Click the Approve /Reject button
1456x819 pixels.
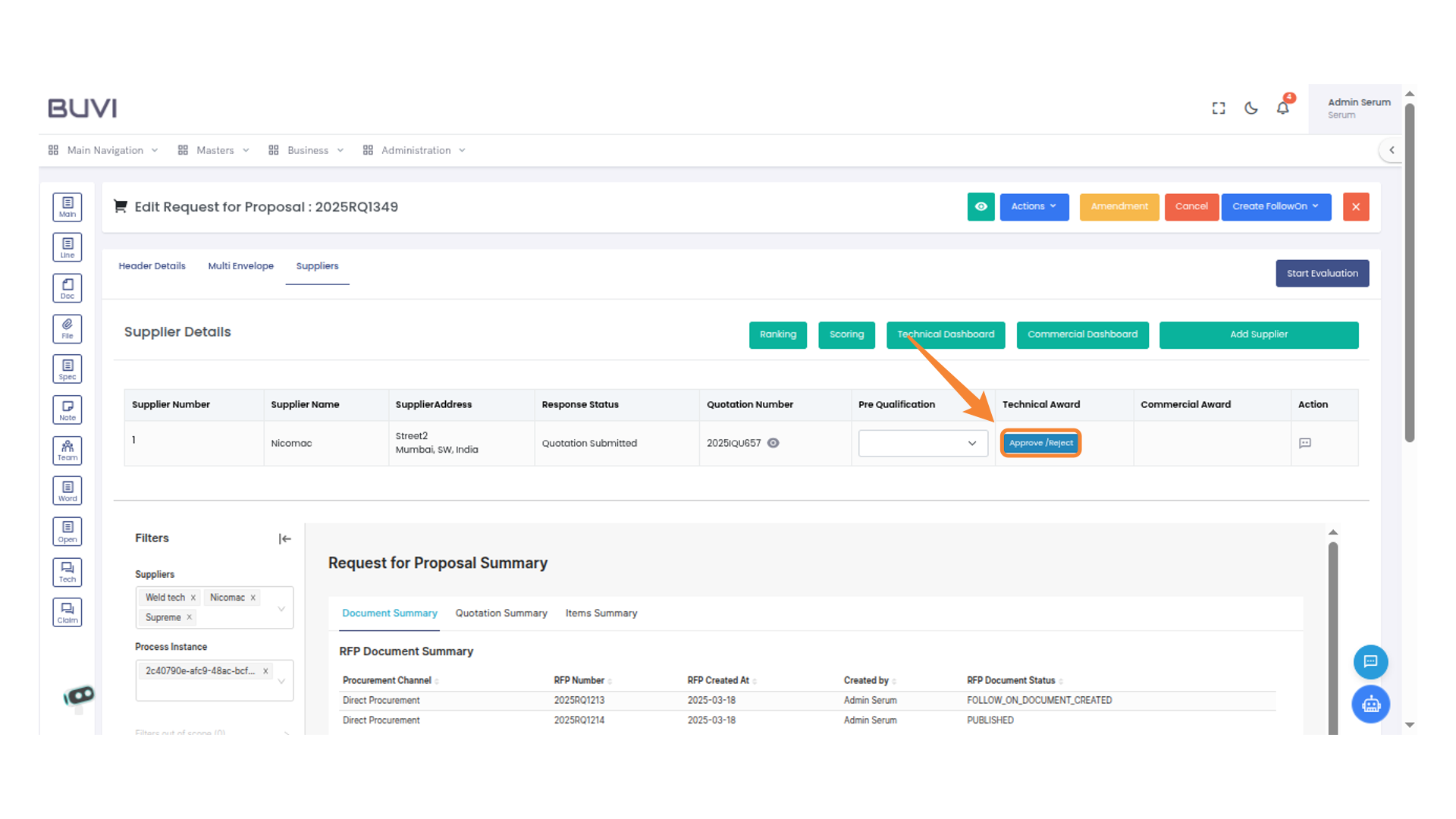pyautogui.click(x=1040, y=443)
